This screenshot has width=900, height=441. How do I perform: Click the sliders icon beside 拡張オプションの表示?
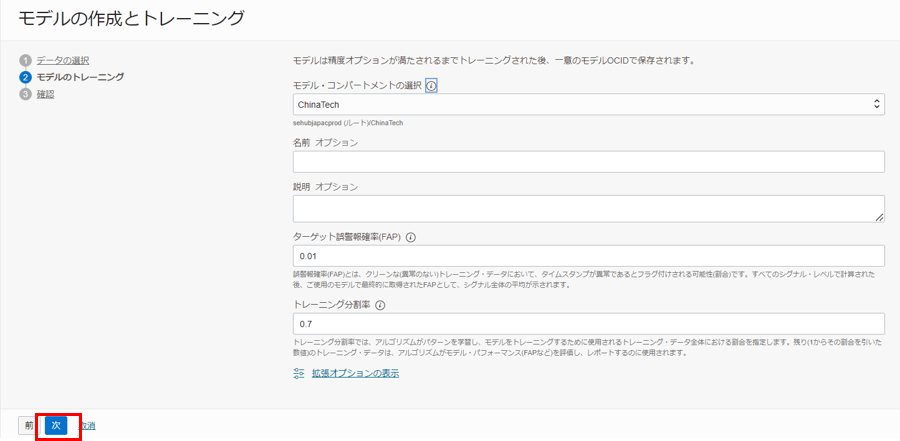click(x=299, y=373)
